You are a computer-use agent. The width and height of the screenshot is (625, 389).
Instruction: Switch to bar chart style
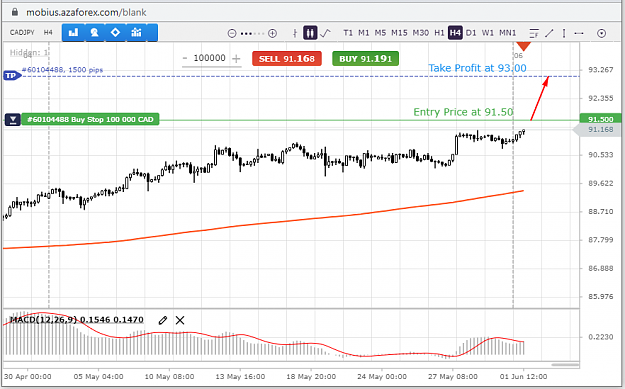pyautogui.click(x=295, y=33)
